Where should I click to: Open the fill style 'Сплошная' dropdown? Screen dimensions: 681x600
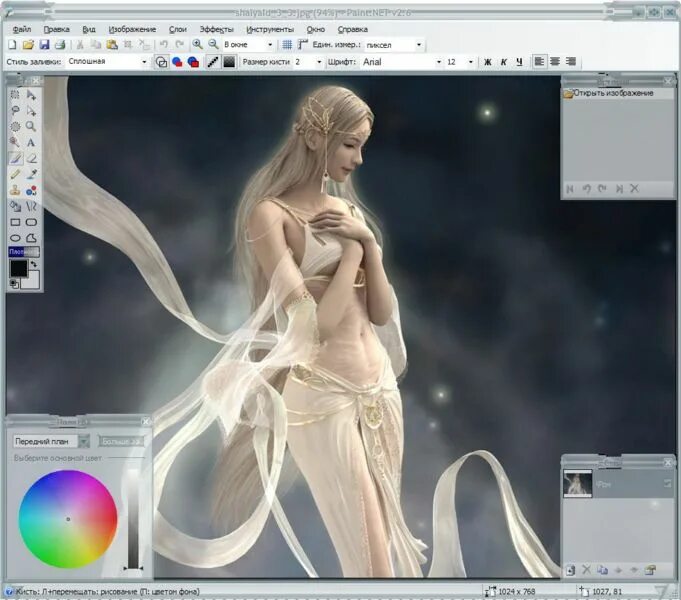pos(144,62)
